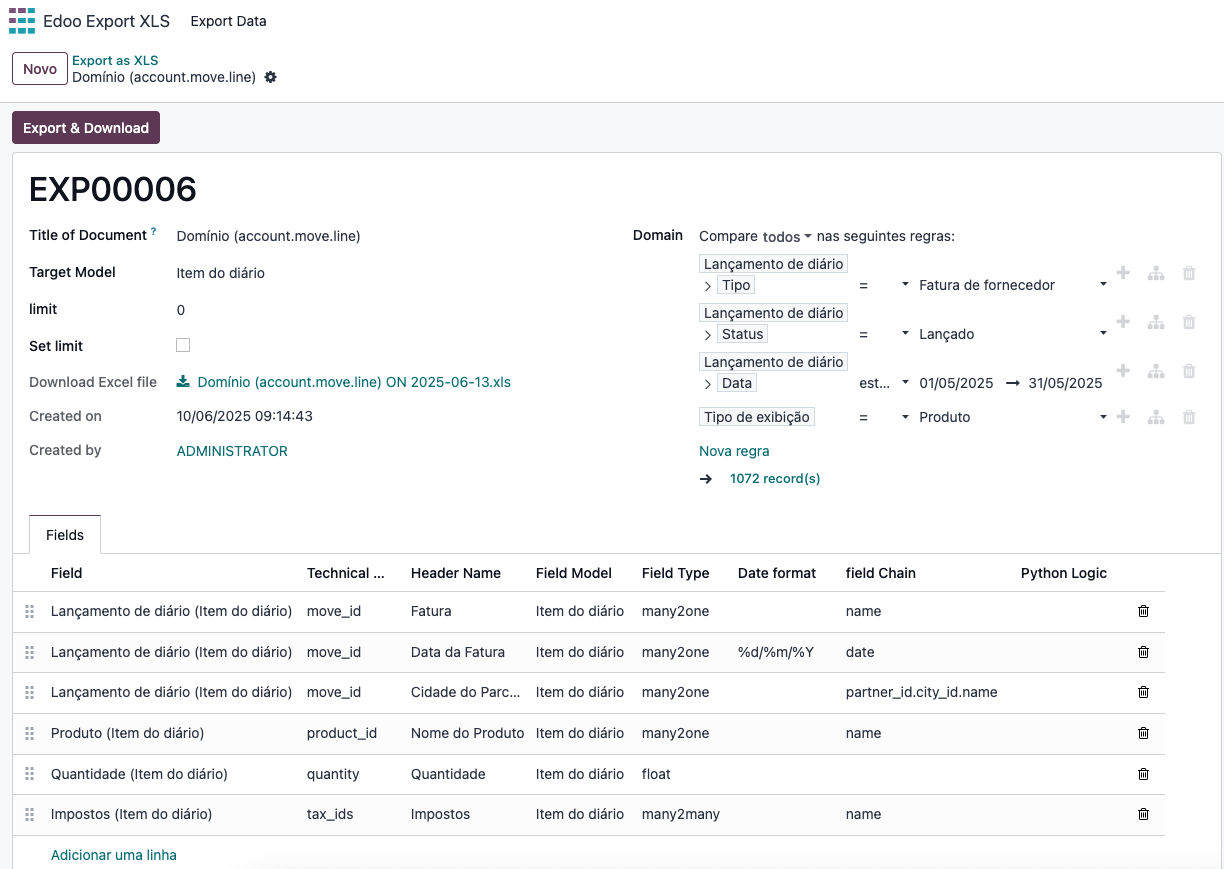
Task: Add rule after the Status condition
Action: click(1123, 322)
